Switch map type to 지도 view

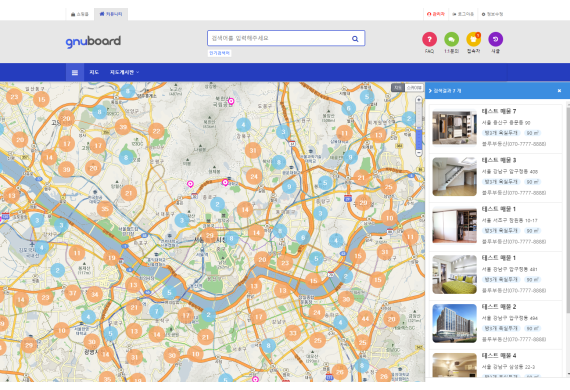point(398,88)
